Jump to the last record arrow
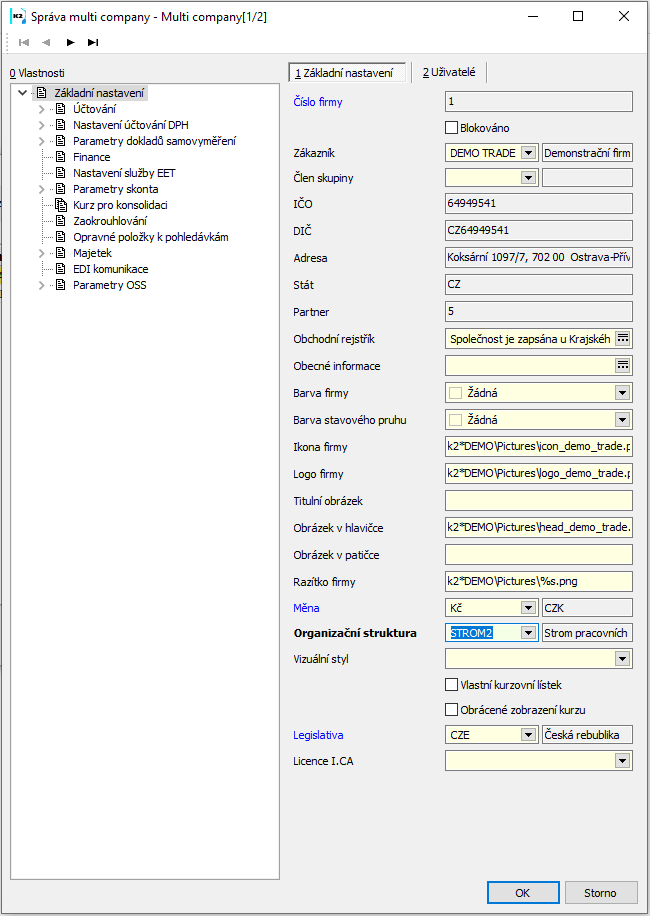Viewport: 650px width, 916px height. [93, 42]
